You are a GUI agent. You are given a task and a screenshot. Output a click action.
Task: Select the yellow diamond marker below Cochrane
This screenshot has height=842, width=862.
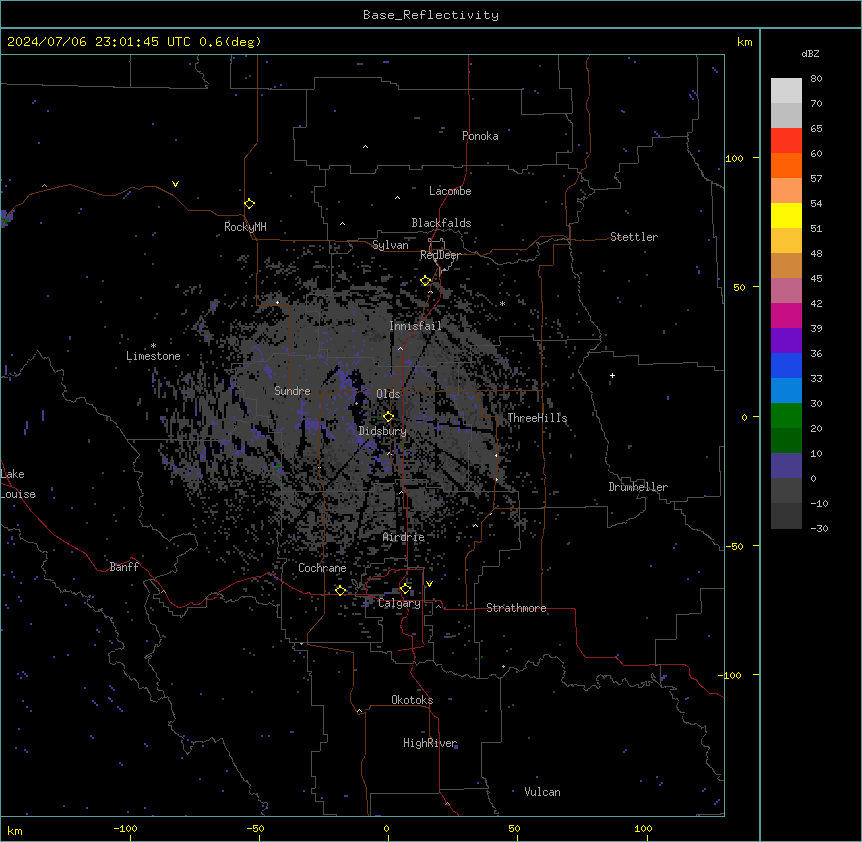point(340,590)
